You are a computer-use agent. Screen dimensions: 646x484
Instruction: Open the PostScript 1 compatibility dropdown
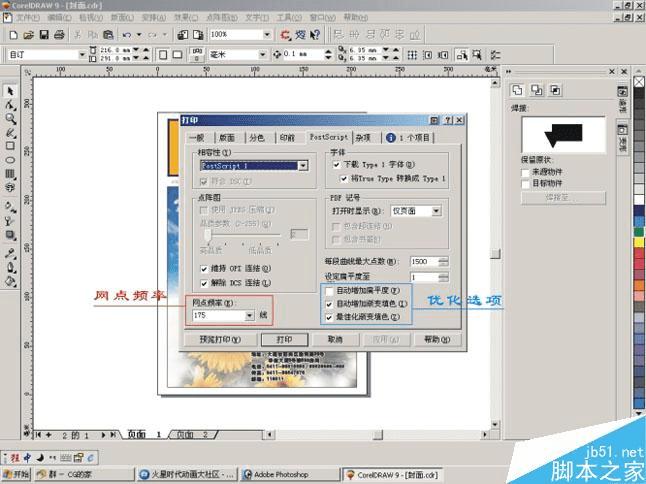click(x=303, y=166)
